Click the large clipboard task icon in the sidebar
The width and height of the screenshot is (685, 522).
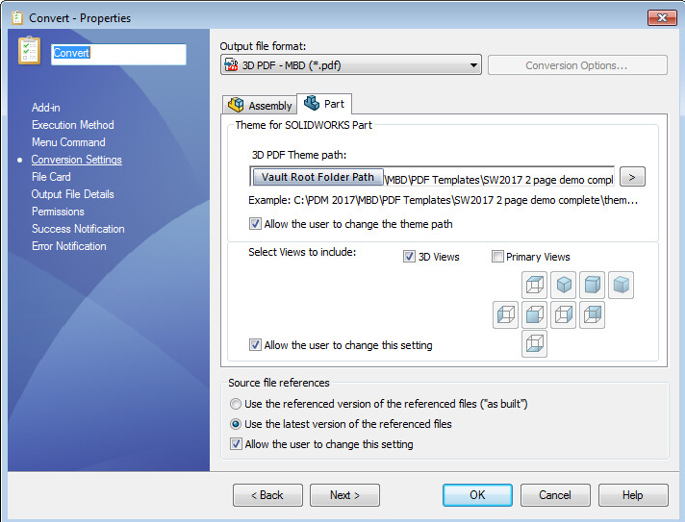(x=29, y=51)
